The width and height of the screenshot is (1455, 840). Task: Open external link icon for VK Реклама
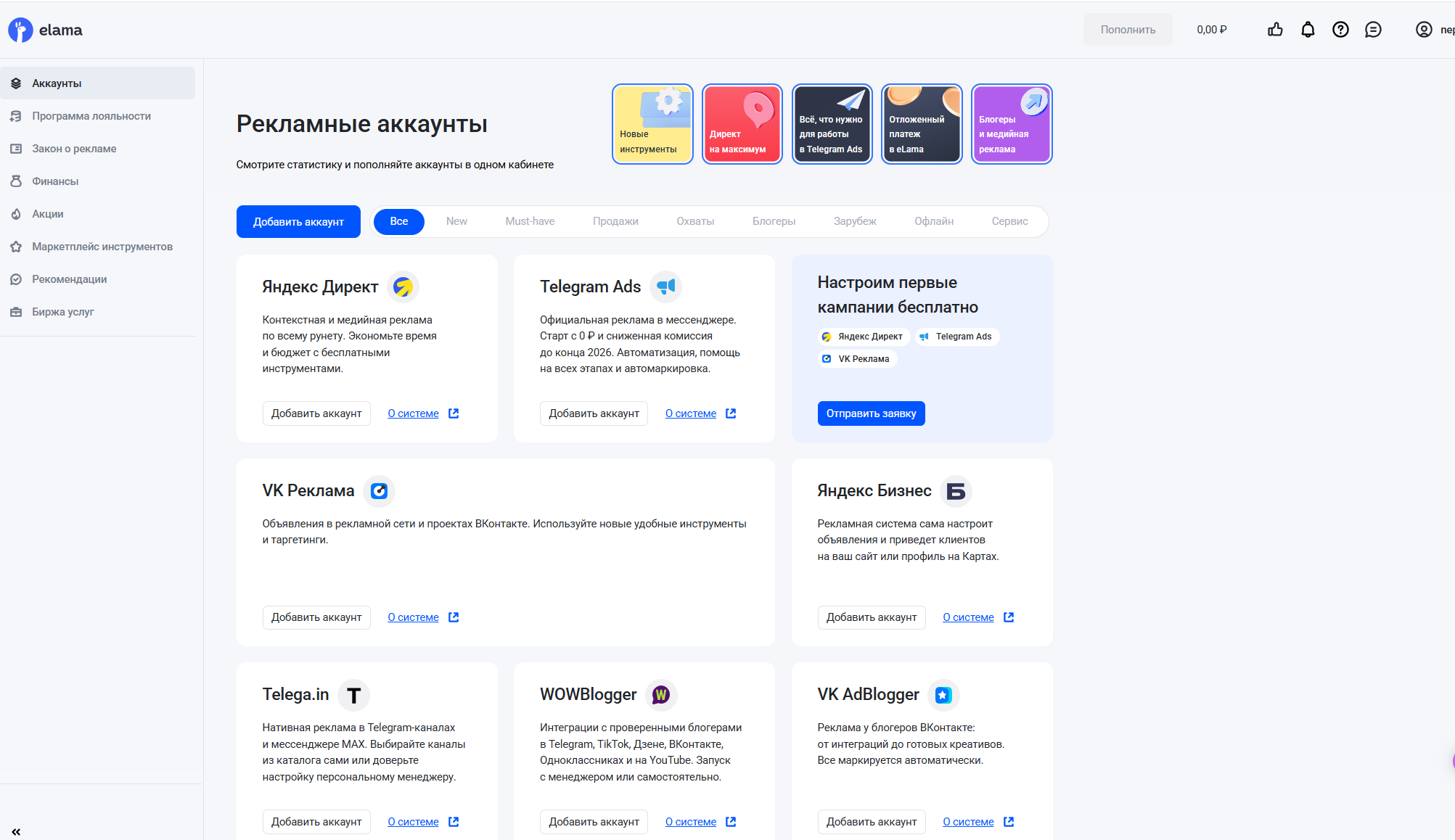tap(454, 617)
